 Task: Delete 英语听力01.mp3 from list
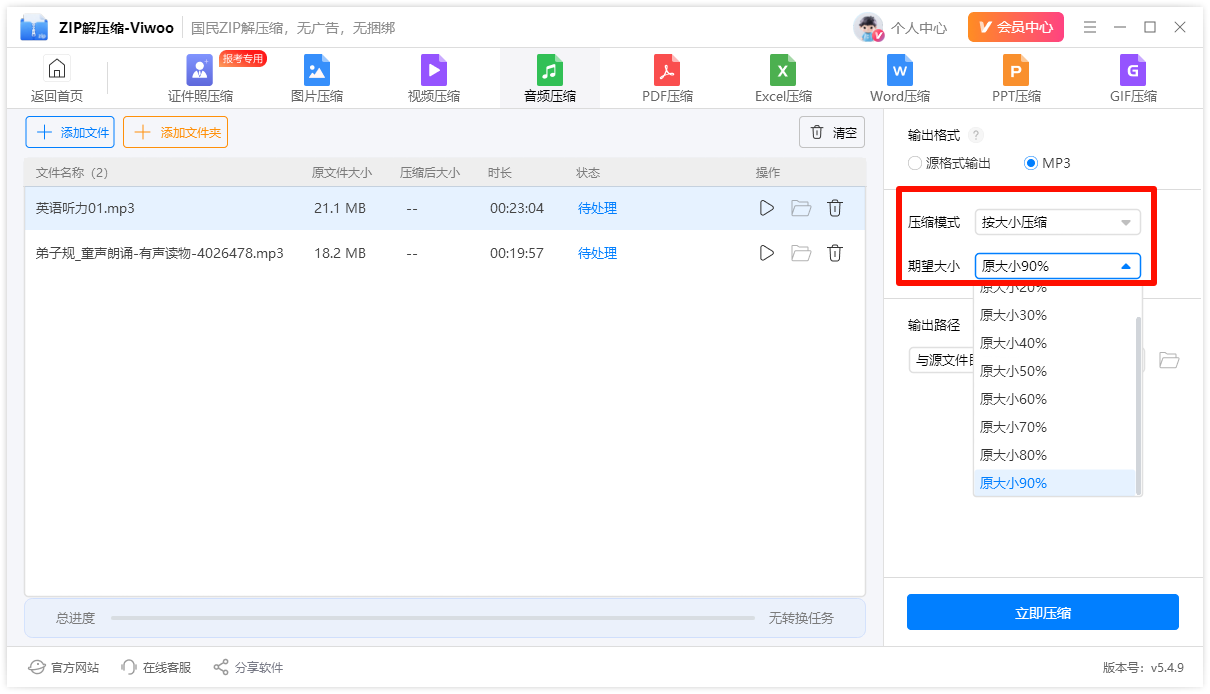point(835,208)
